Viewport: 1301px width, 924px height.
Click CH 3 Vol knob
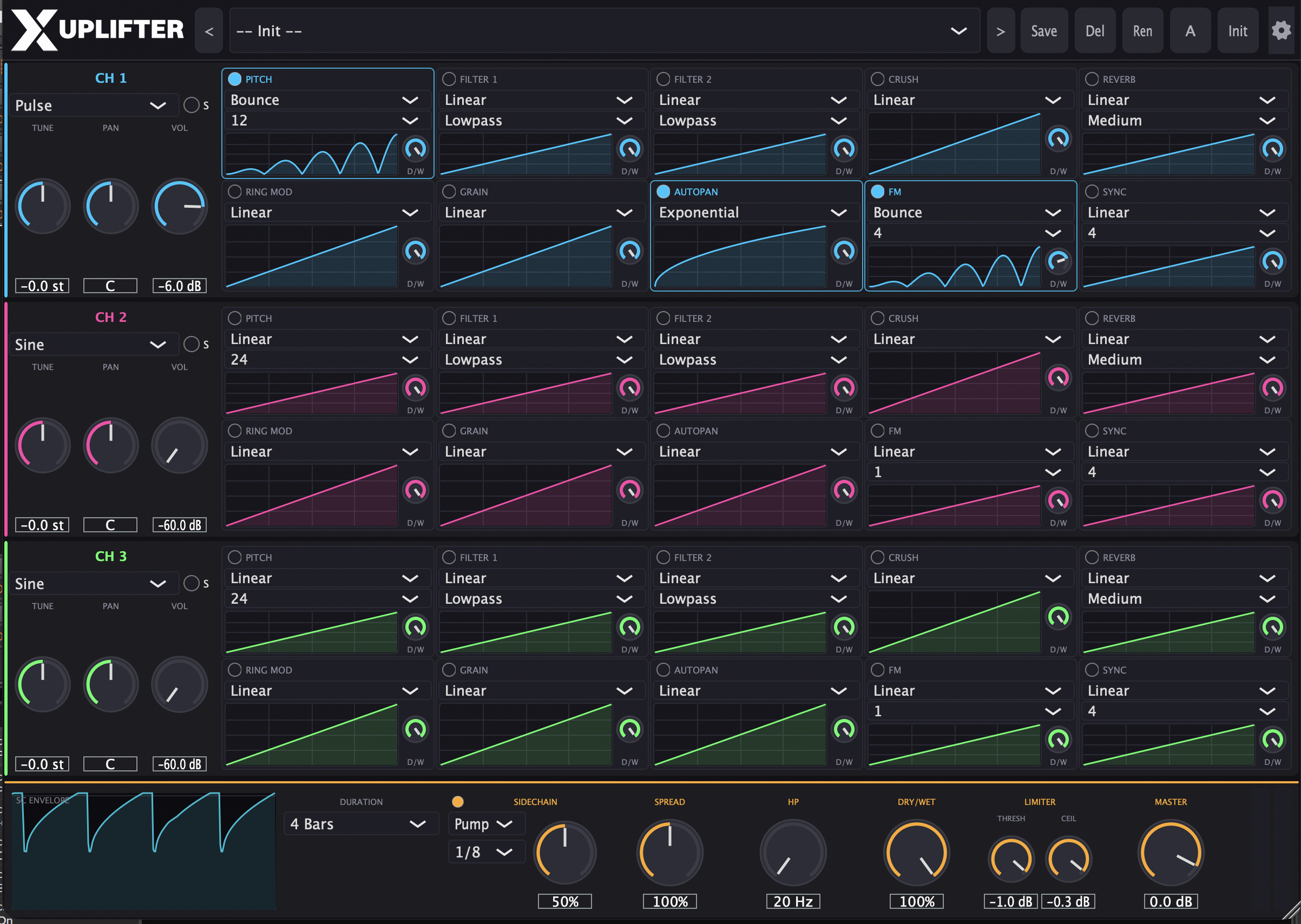179,684
